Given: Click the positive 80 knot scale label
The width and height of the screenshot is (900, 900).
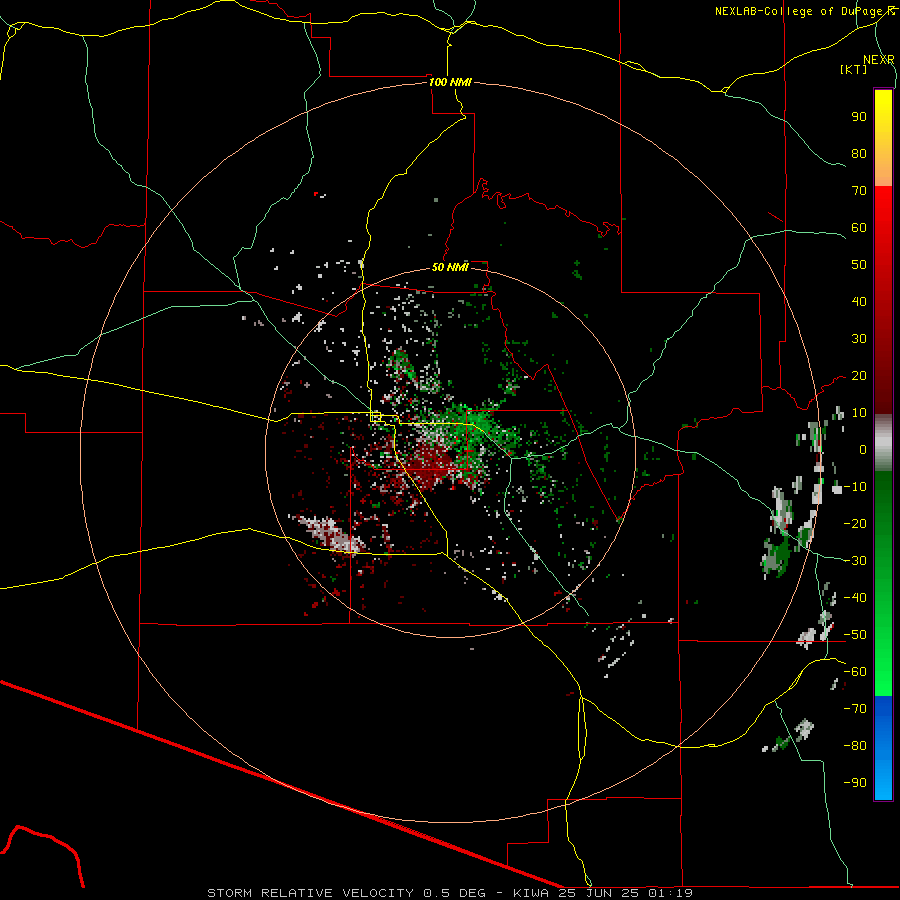Looking at the screenshot, I should pyautogui.click(x=859, y=154).
